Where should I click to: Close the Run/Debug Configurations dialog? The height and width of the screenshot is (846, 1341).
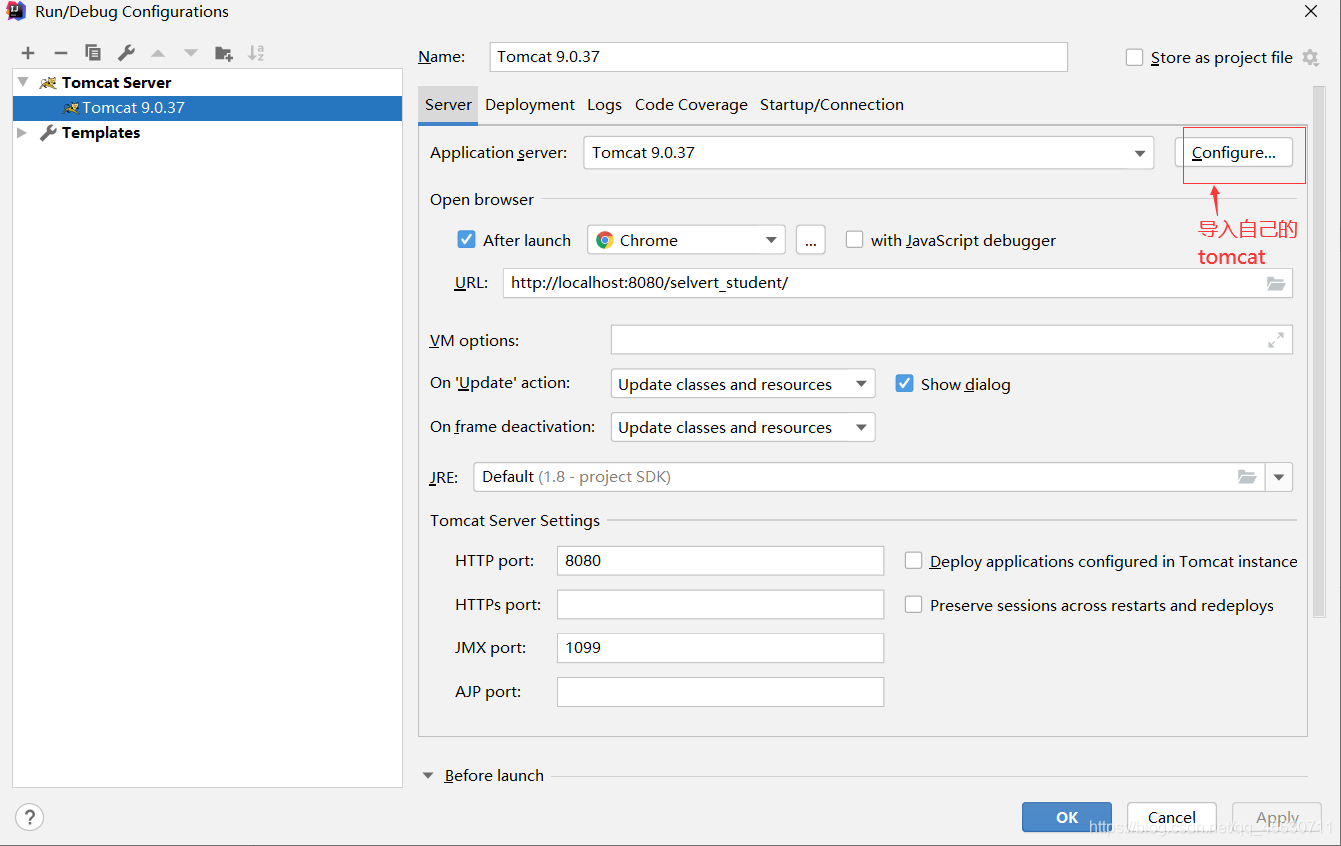[1311, 12]
